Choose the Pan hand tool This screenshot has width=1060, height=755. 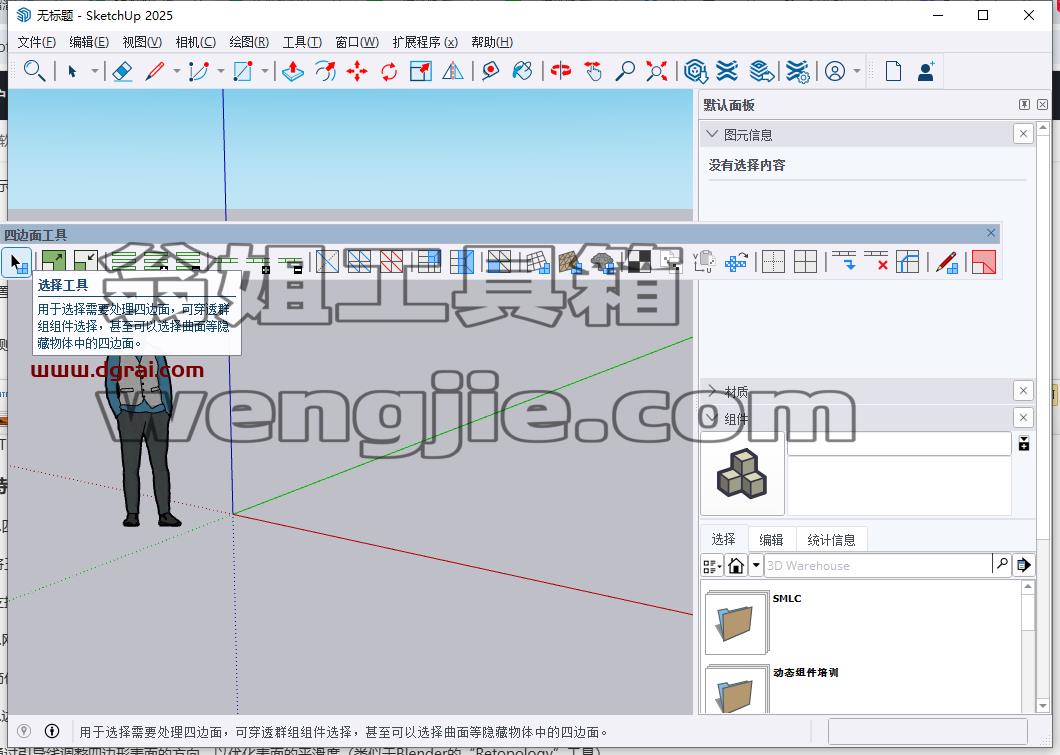pos(593,71)
